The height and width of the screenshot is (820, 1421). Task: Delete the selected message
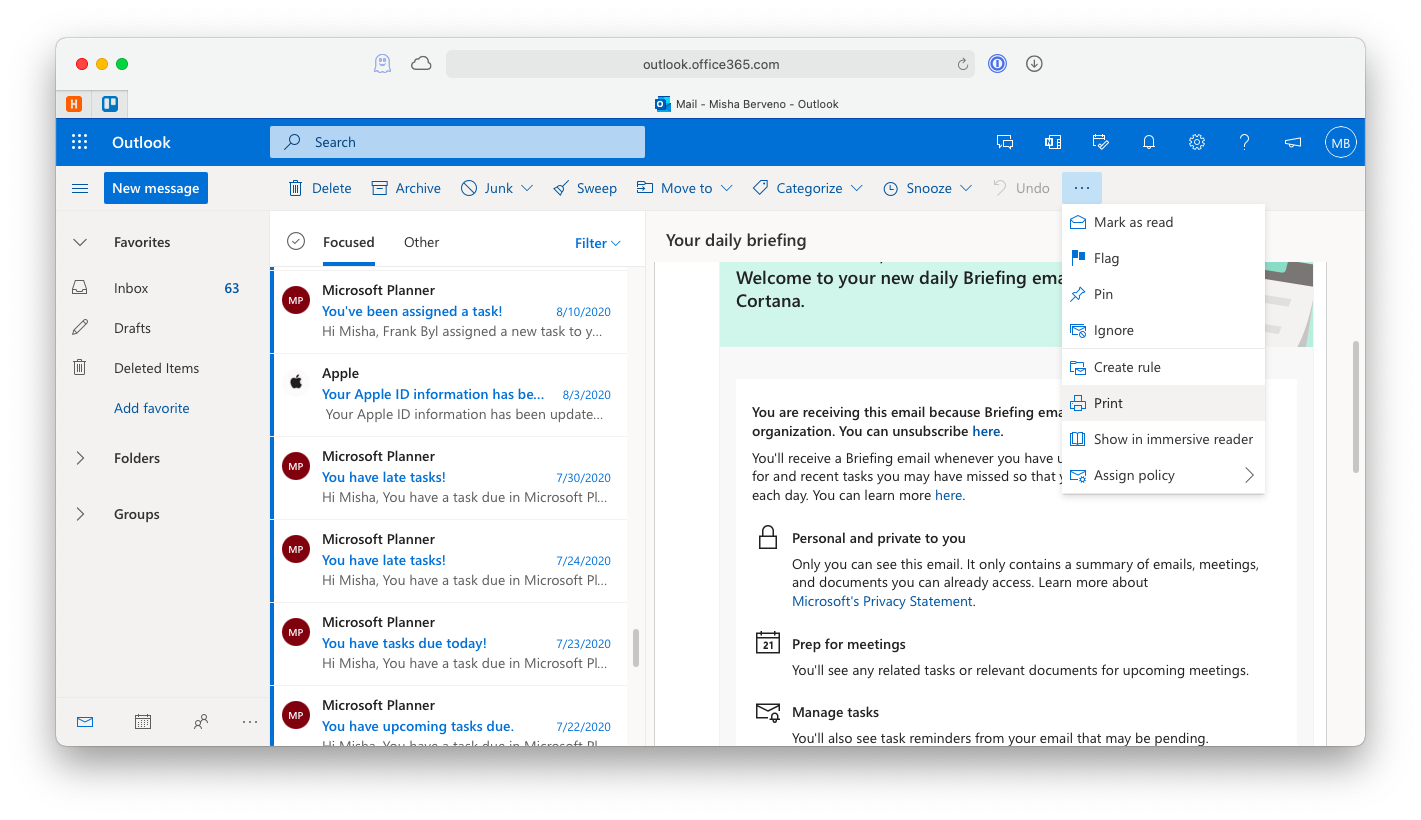320,188
